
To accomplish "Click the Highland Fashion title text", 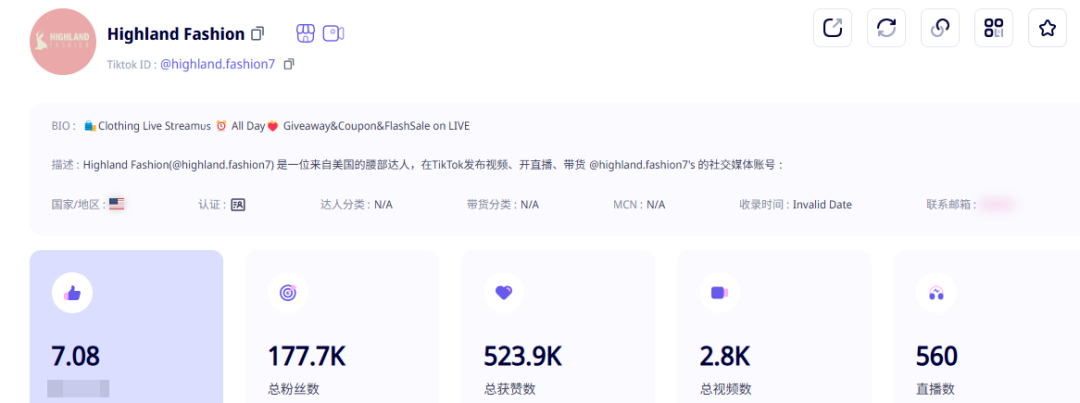I will 176,34.
